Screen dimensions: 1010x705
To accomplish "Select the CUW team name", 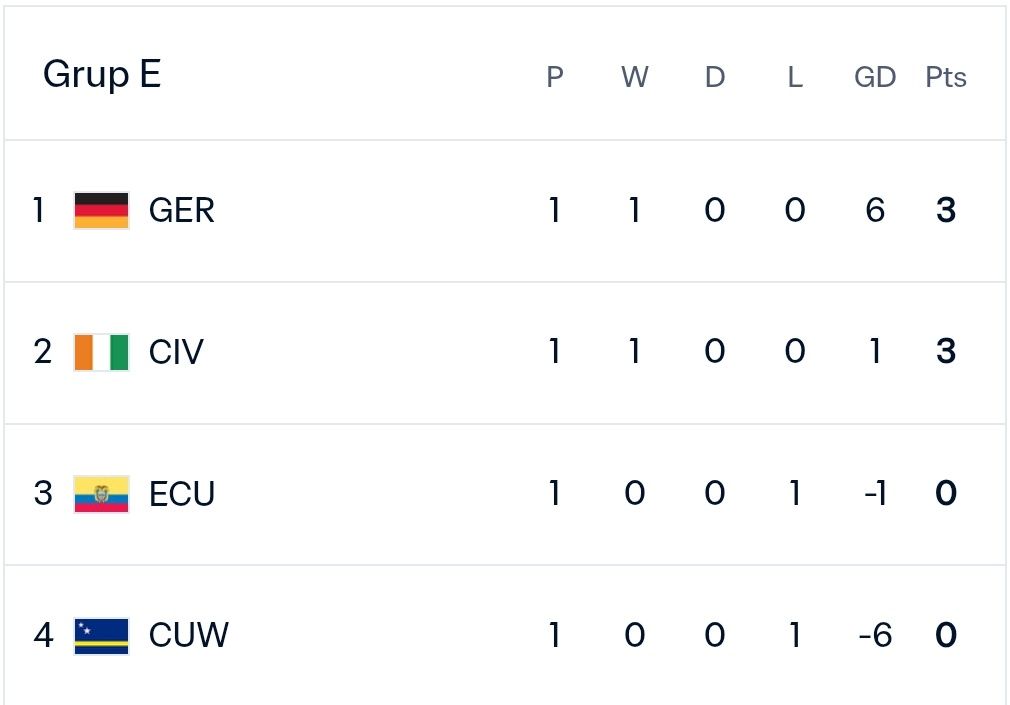I will (x=189, y=635).
